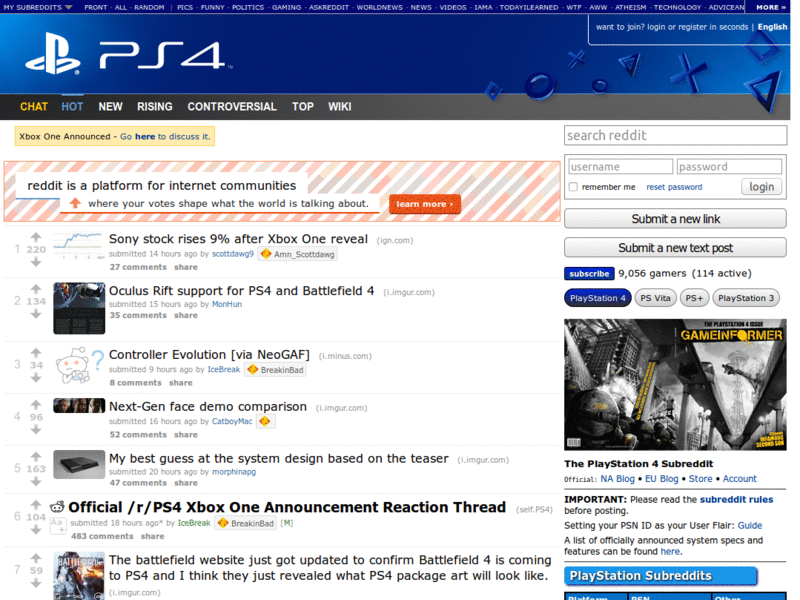
Task: Upvote the Official Reaction Thread post
Action: pos(36,505)
